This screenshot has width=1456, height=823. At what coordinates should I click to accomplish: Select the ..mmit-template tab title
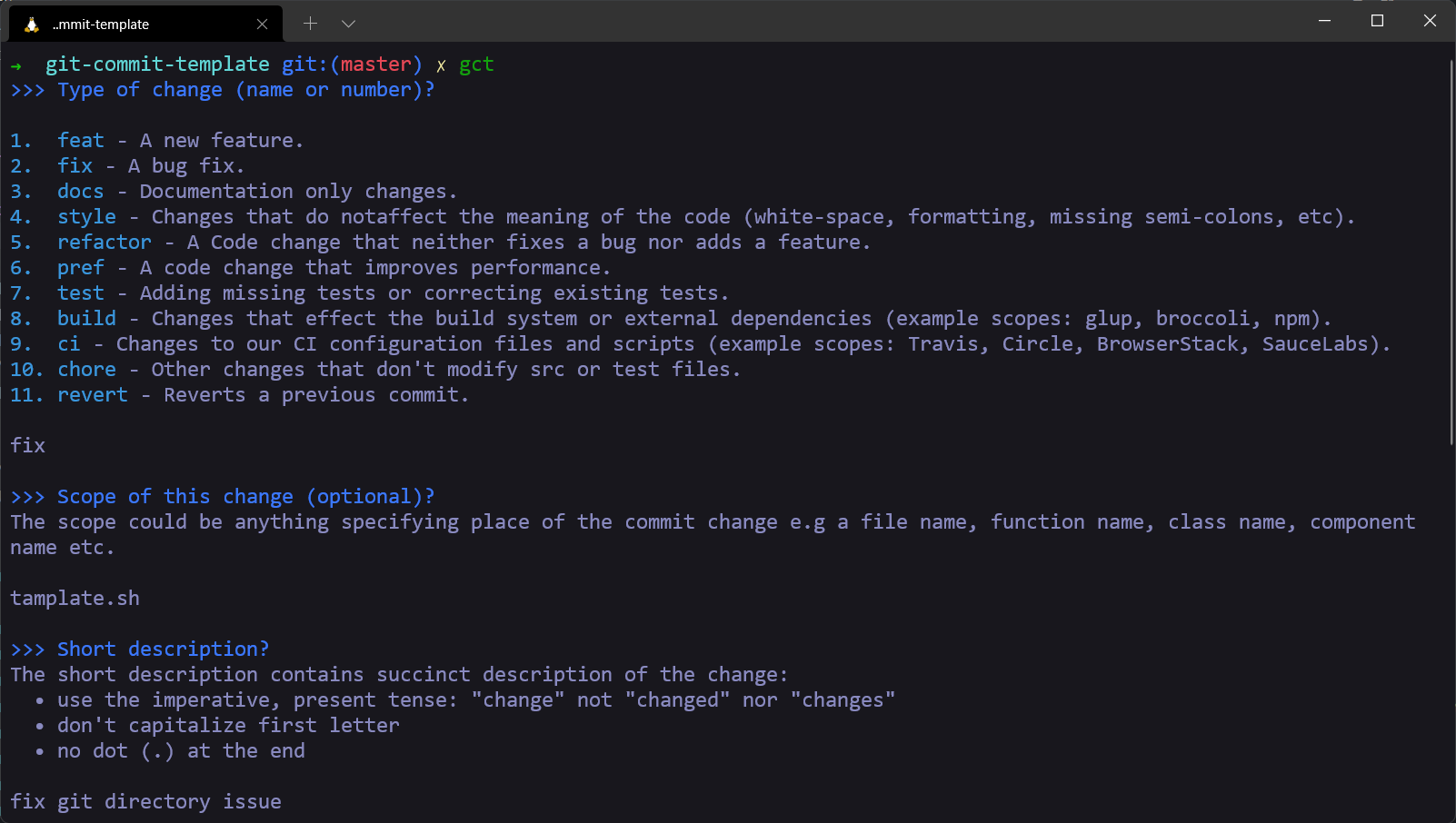101,25
